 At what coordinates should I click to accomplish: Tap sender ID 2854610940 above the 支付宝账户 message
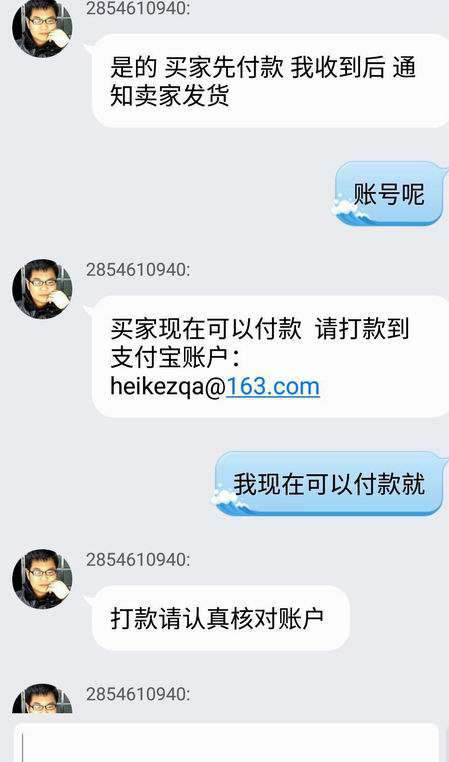(x=138, y=270)
